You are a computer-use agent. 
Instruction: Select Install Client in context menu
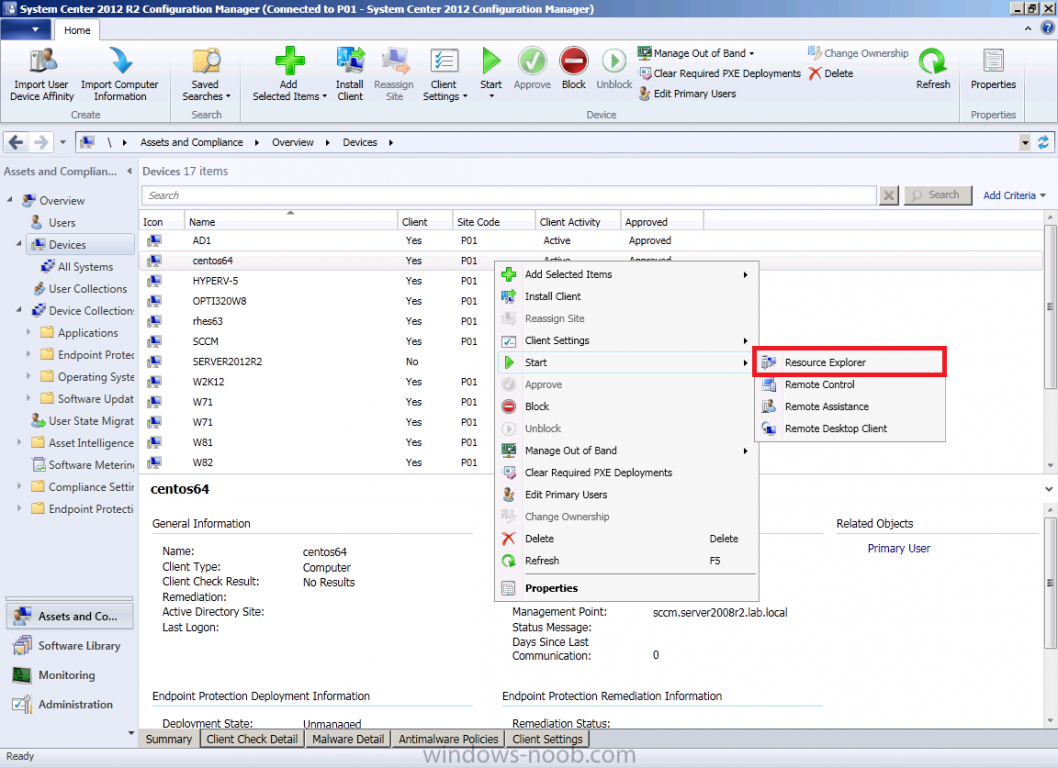(x=626, y=296)
